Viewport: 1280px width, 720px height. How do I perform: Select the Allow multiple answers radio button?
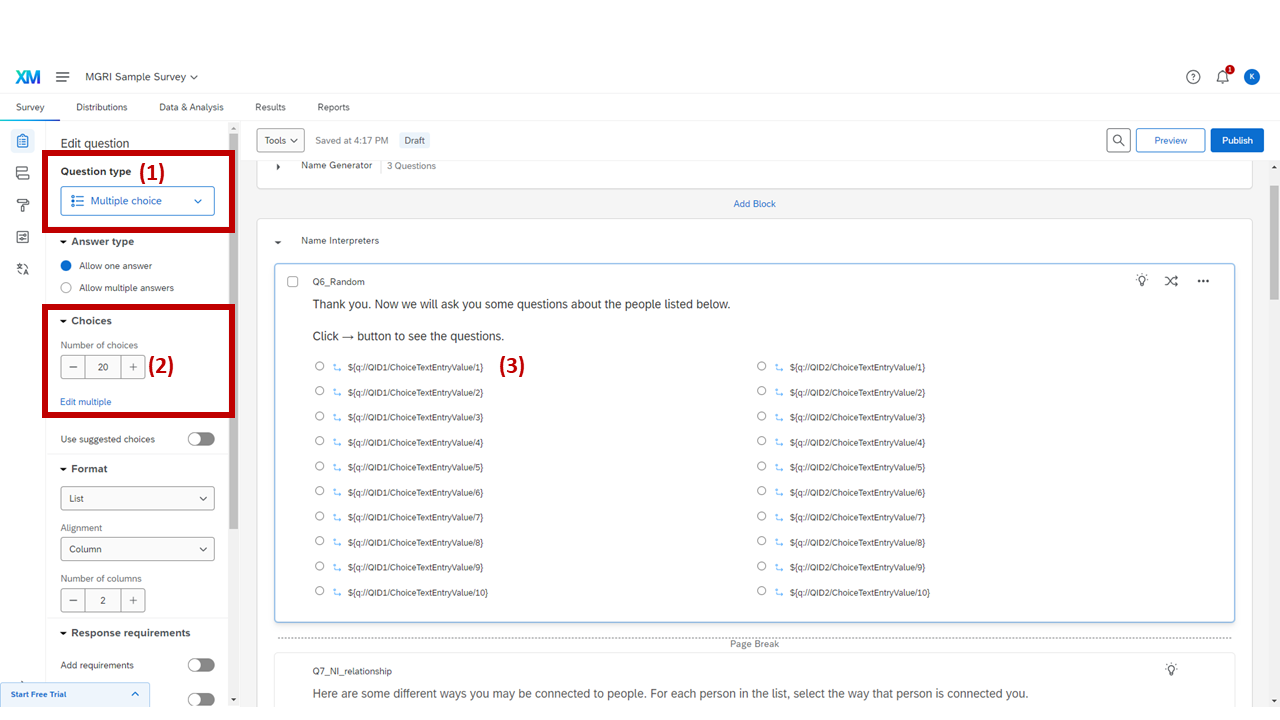[x=65, y=286]
